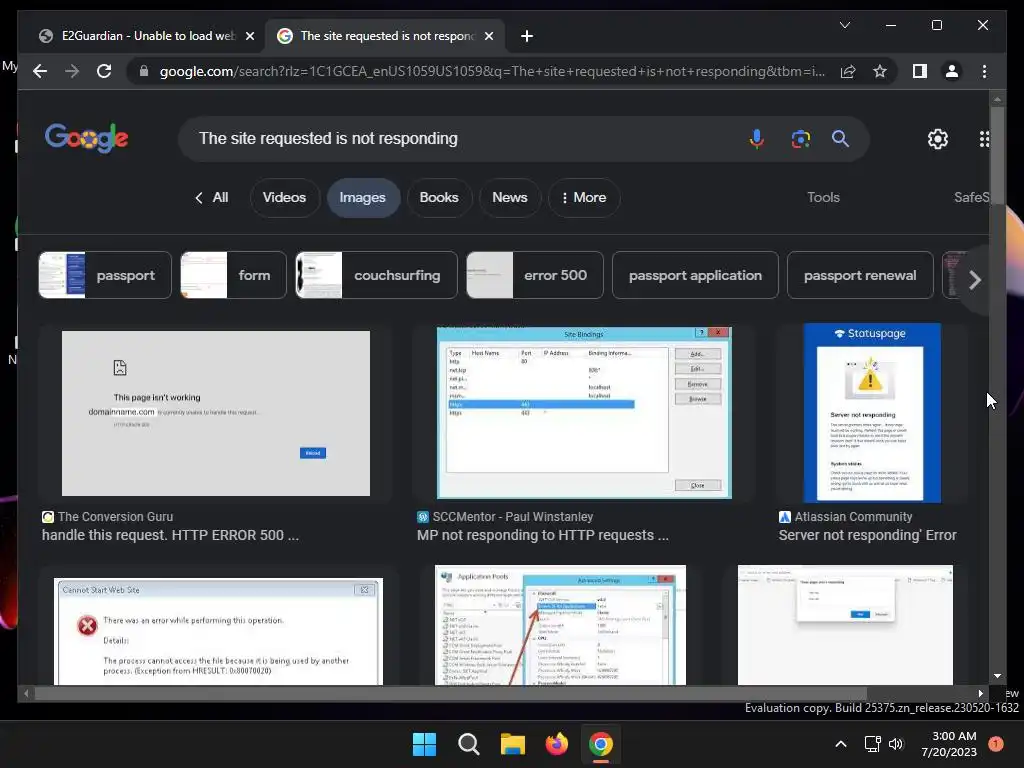1024x768 pixels.
Task: Start voice search with the microphone
Action: [x=756, y=138]
